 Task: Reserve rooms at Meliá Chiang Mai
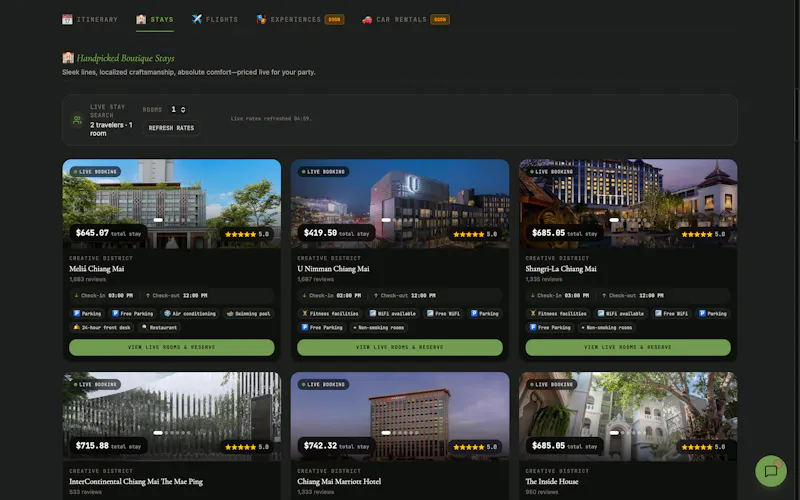[171, 347]
